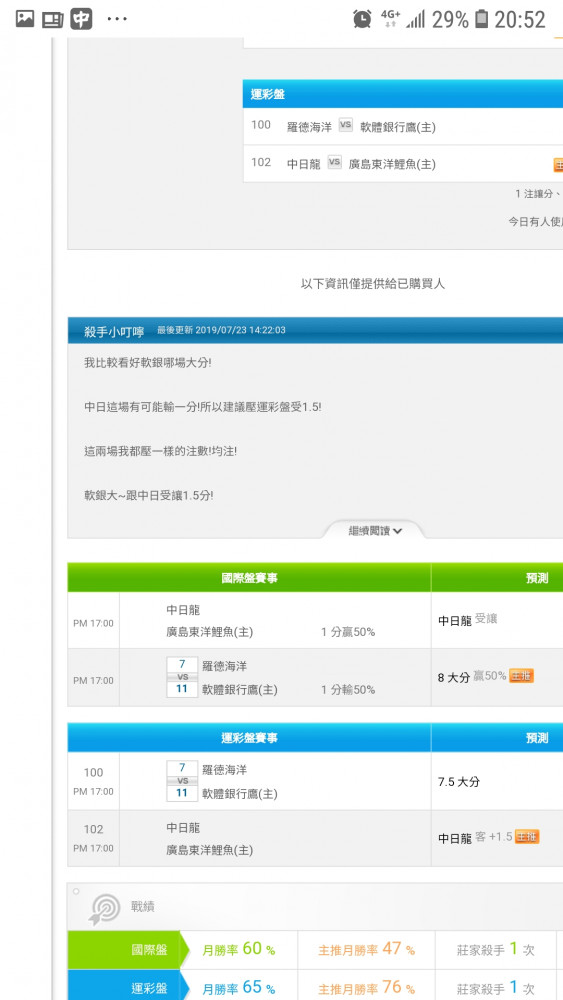Click prediction 中日龍 客 +1.5
This screenshot has width=563, height=1000.
pyautogui.click(x=475, y=837)
